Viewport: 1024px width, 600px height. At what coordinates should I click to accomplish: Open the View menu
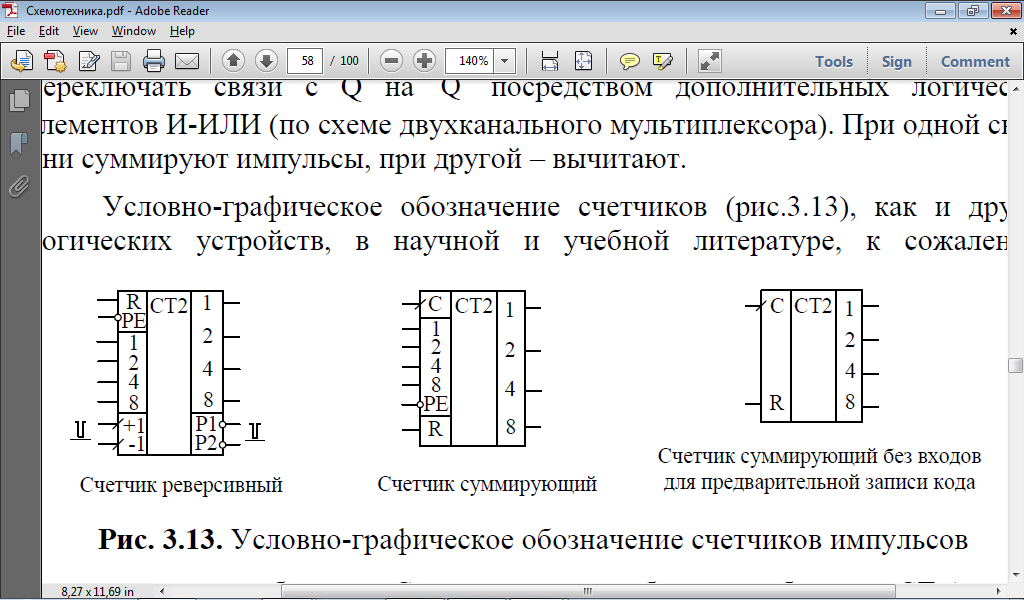click(x=85, y=31)
